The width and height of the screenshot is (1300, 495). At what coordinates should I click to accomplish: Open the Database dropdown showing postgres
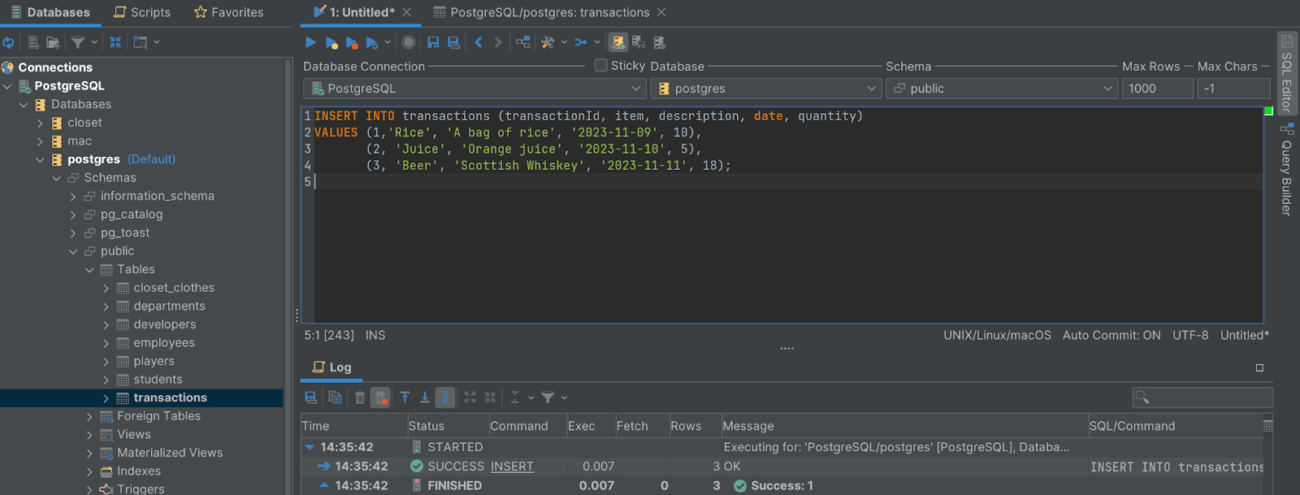pos(765,88)
